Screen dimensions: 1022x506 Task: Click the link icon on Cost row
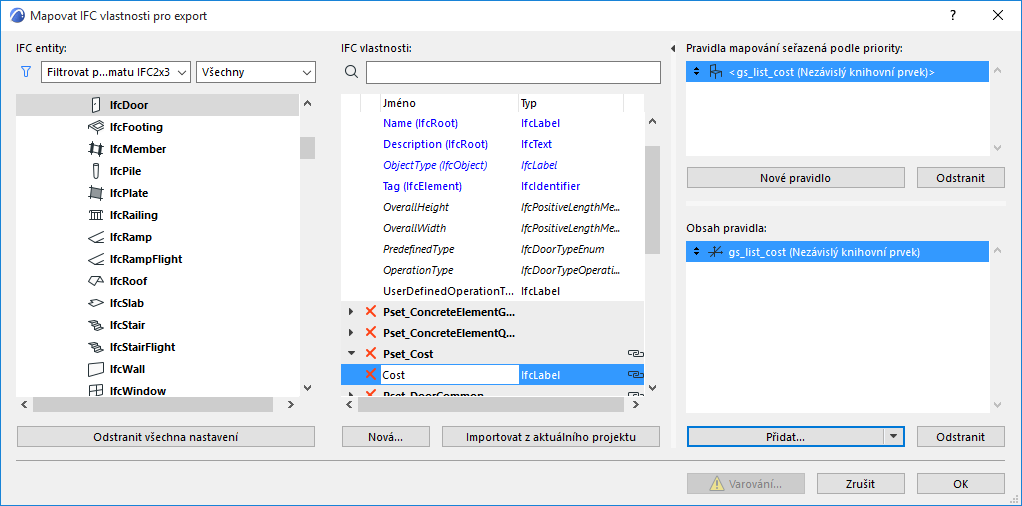(x=635, y=374)
